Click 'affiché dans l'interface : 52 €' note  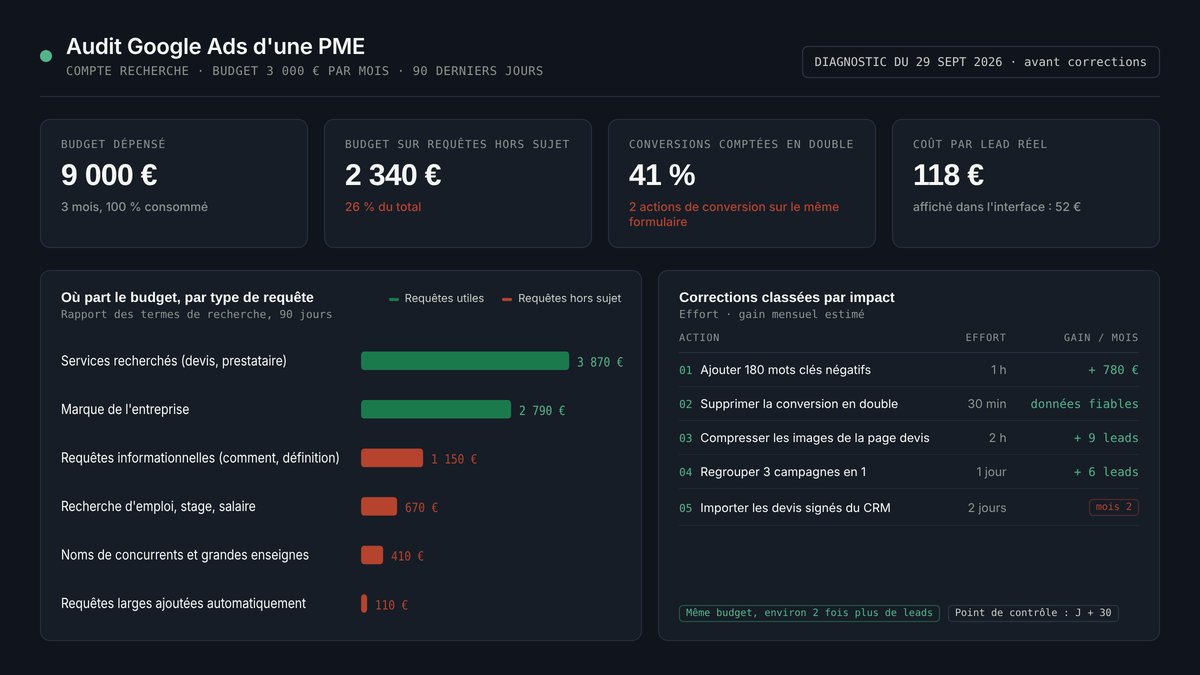click(997, 207)
